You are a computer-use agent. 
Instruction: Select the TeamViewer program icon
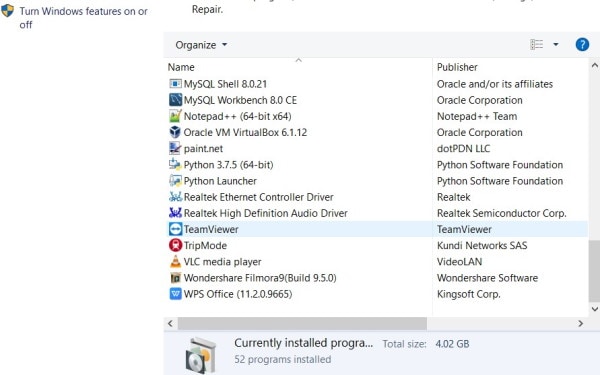coord(175,229)
